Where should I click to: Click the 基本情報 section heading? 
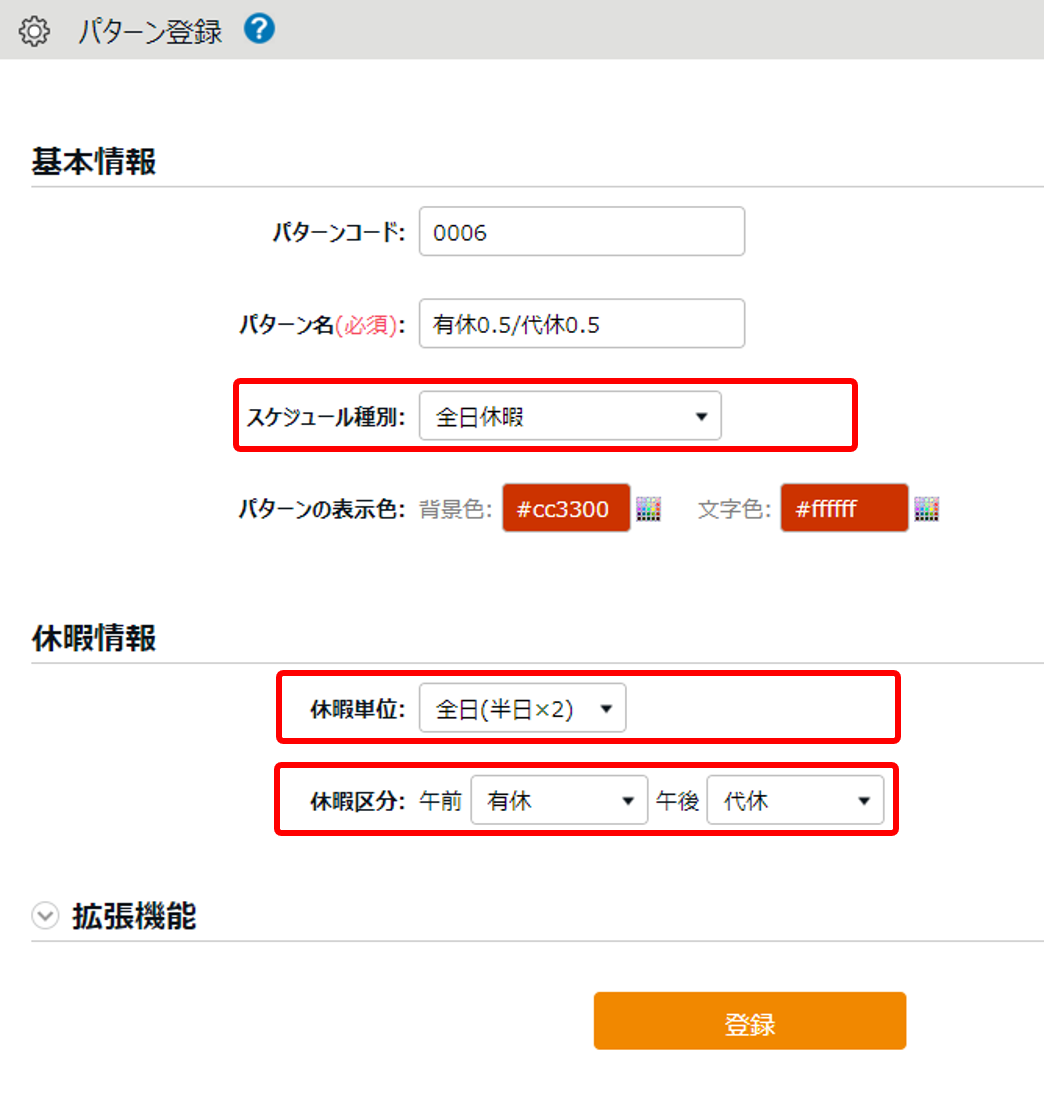pyautogui.click(x=94, y=161)
